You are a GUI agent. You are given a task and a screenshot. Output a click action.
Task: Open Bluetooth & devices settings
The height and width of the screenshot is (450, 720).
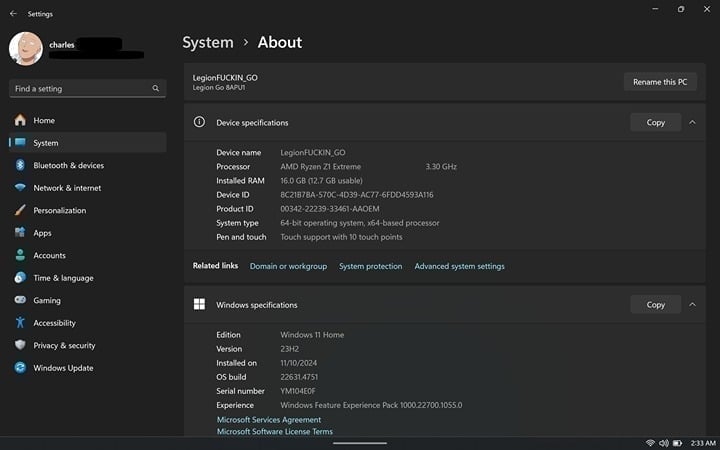coord(68,165)
